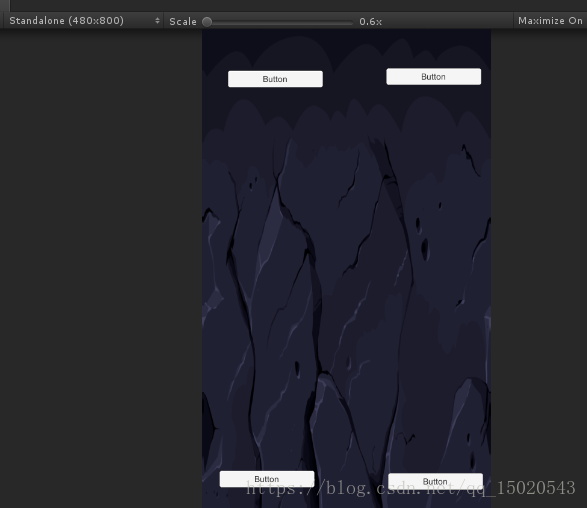Click the 0.6x scale value
The height and width of the screenshot is (508, 587).
[x=371, y=22]
